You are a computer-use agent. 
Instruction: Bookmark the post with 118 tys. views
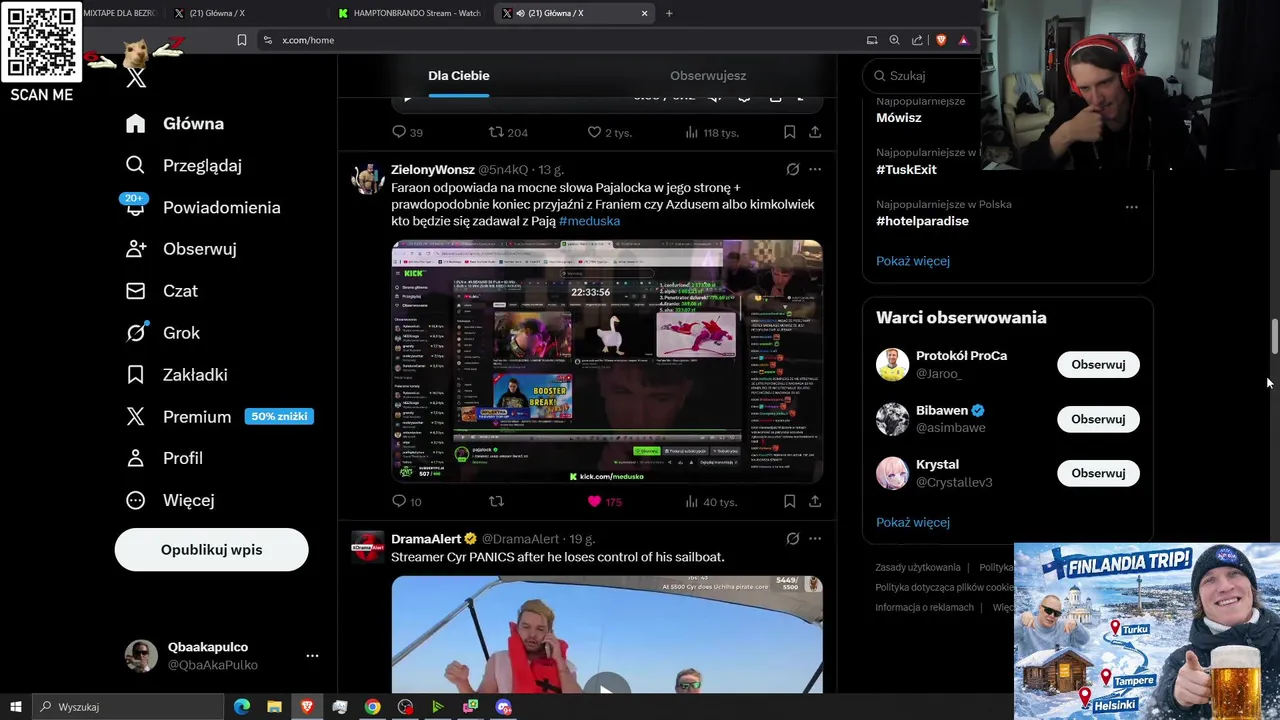(x=789, y=132)
